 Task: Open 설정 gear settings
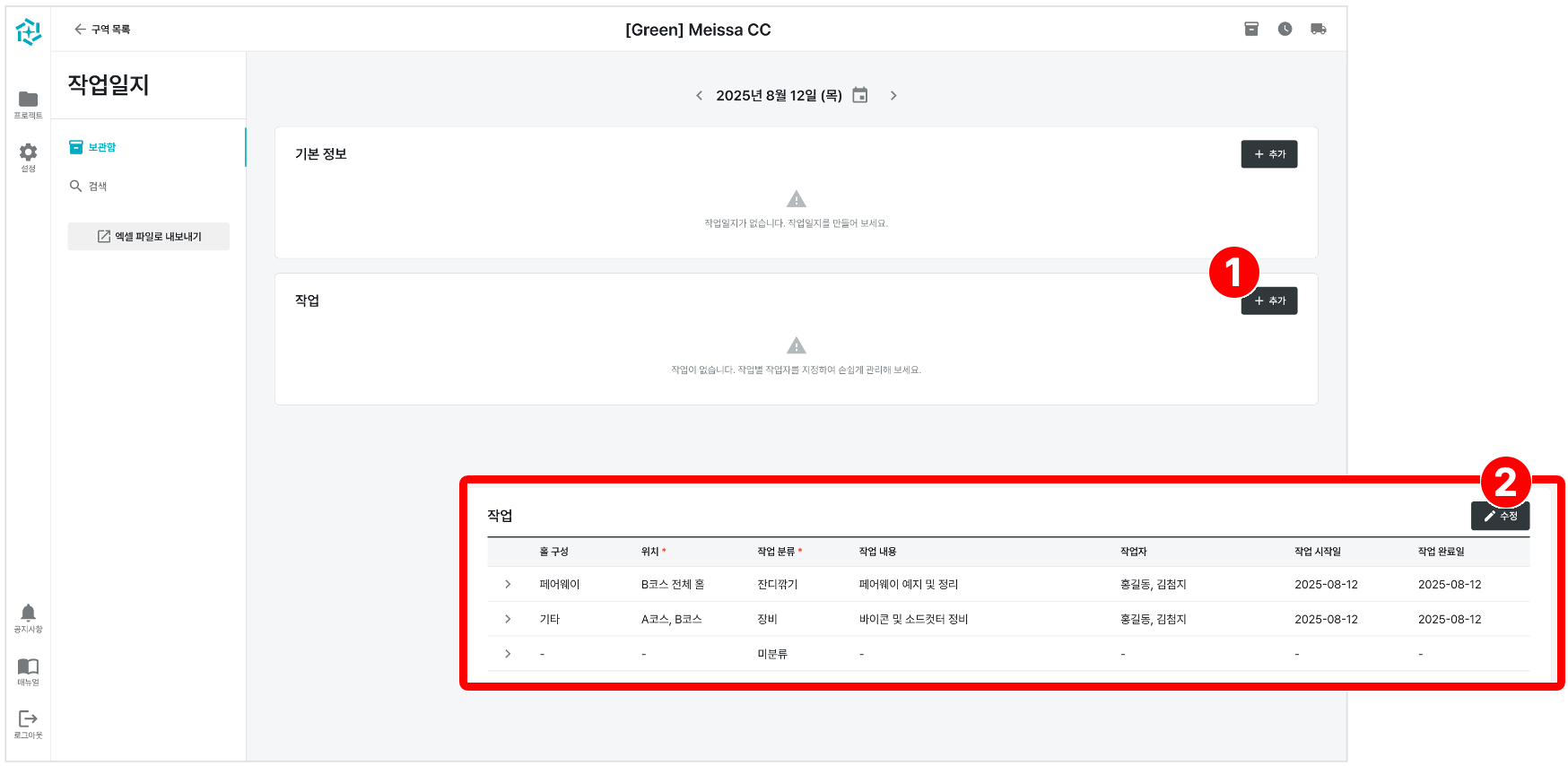pyautogui.click(x=28, y=156)
